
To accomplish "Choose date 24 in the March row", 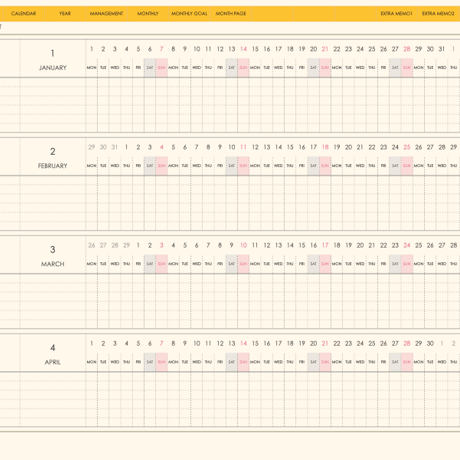I will 407,245.
